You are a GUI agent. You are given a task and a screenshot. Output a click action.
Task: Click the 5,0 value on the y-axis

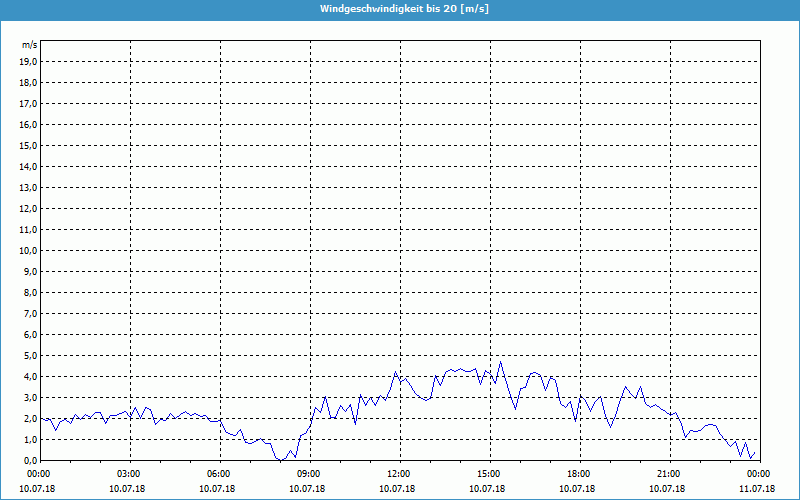point(29,355)
